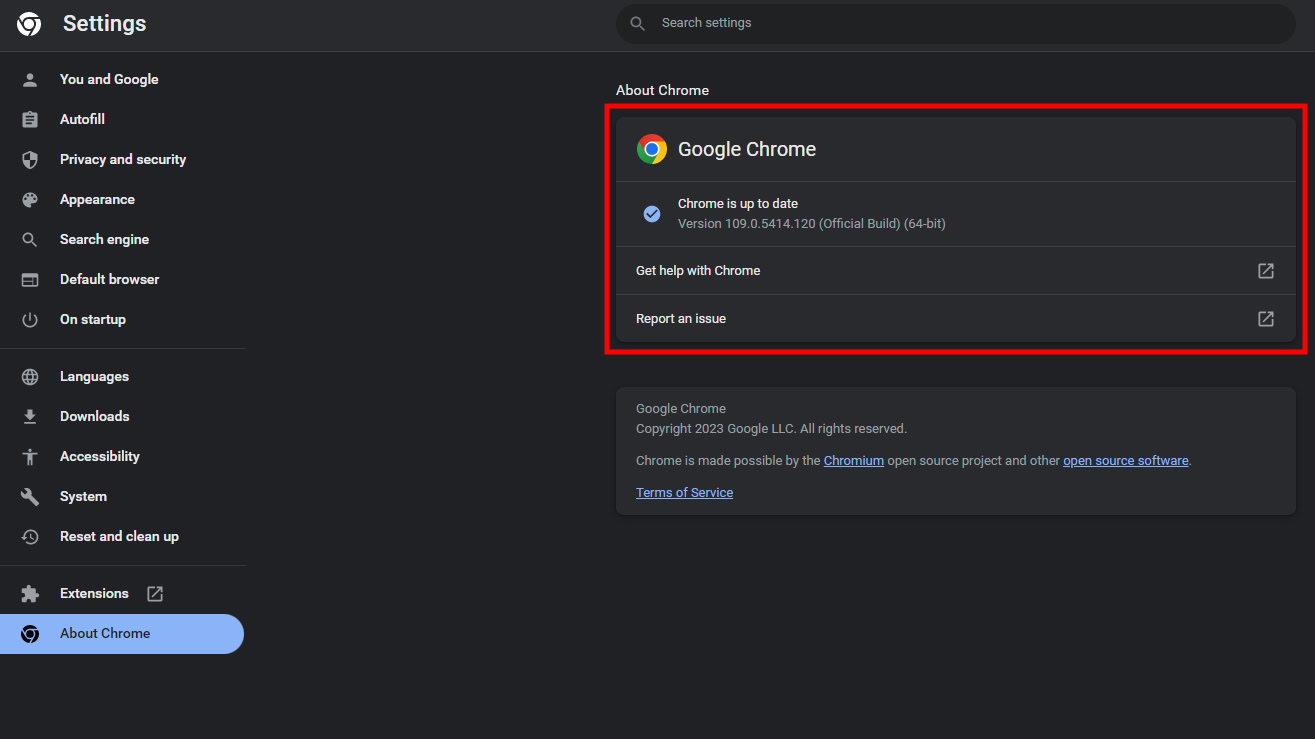Viewport: 1315px width, 739px height.
Task: Click the person icon beside You and Google
Action: [30, 80]
